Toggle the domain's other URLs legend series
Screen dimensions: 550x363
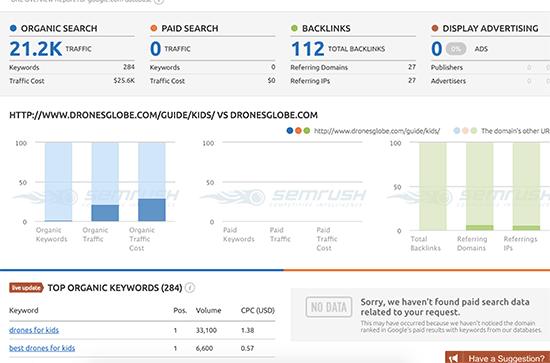[x=502, y=131]
